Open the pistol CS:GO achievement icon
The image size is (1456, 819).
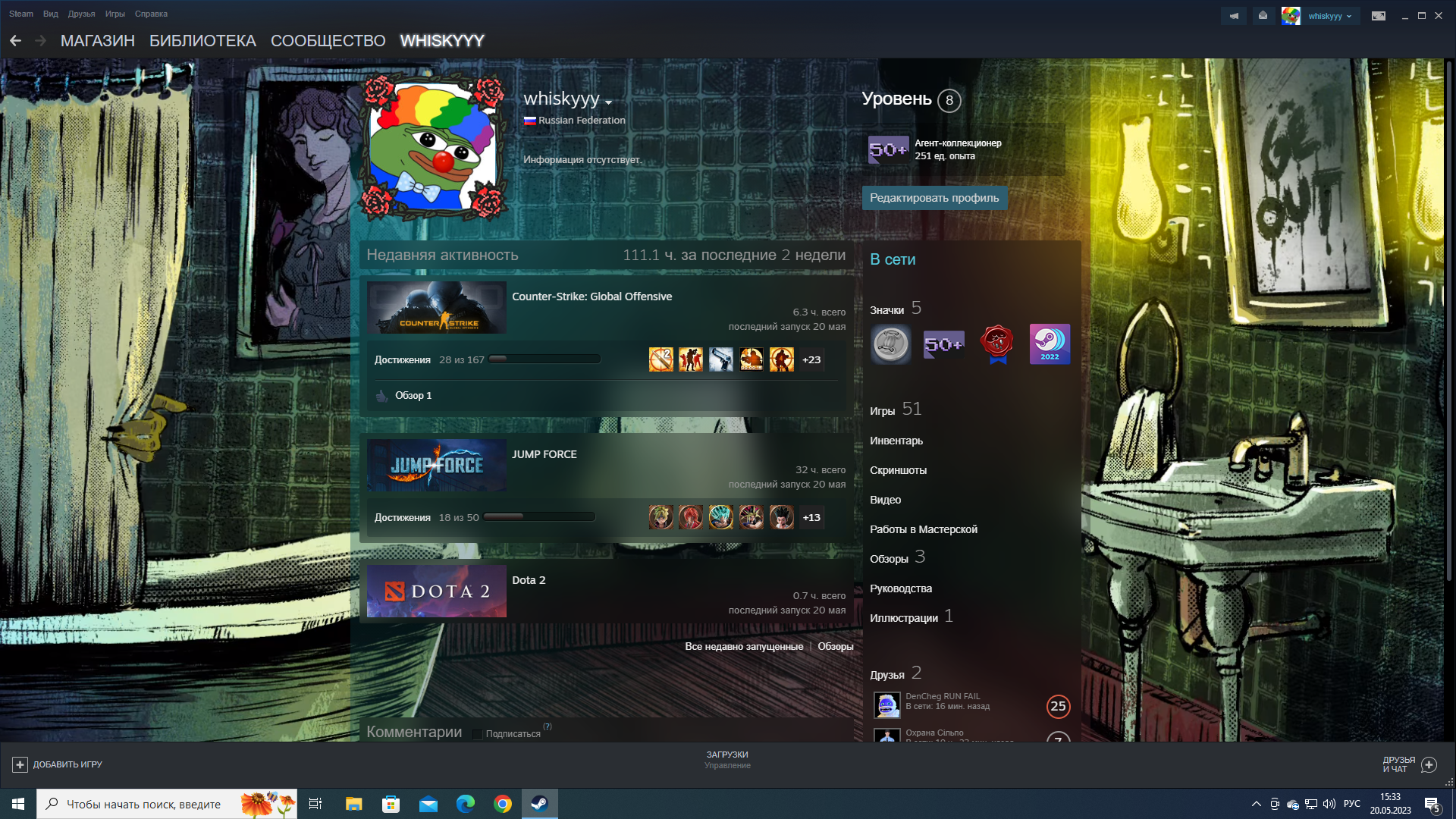721,359
